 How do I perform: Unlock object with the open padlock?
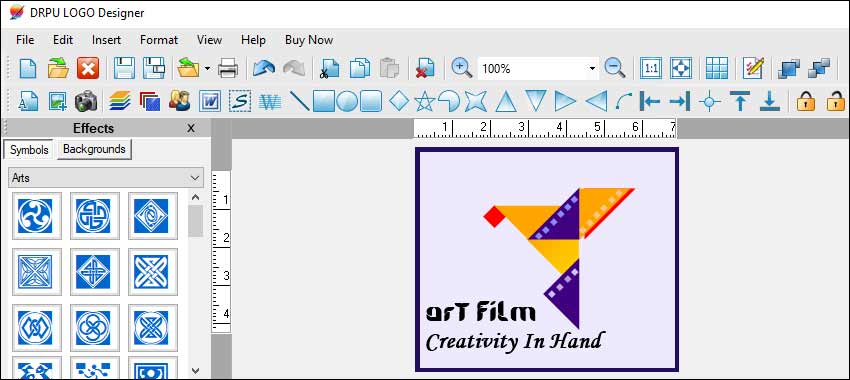point(835,101)
